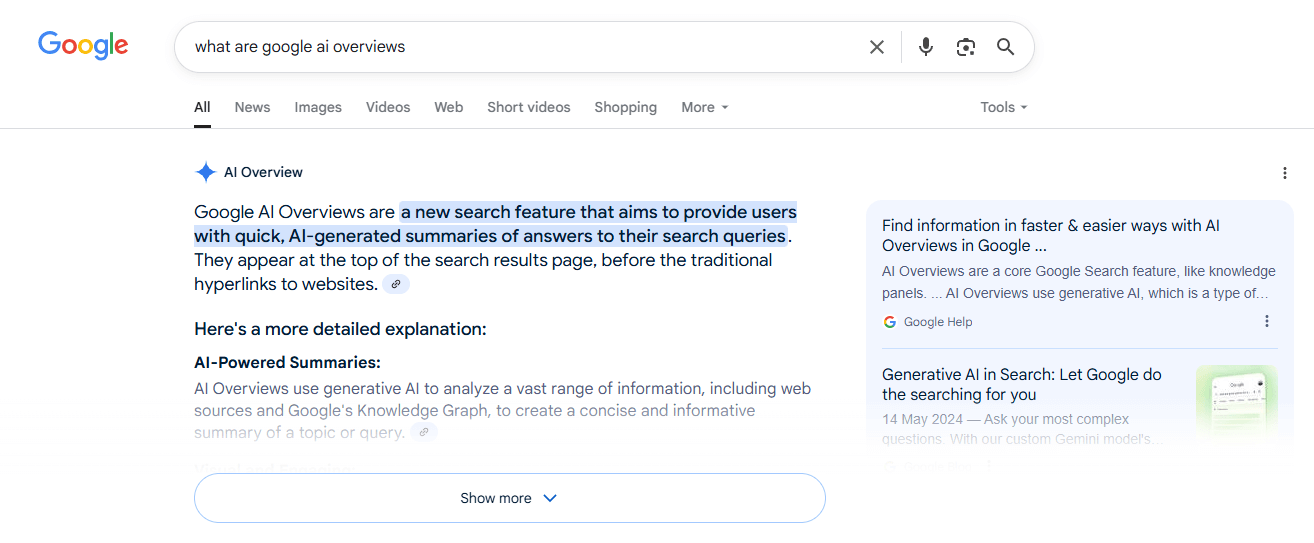
Task: Submit search with the magnifier icon
Action: [1005, 47]
